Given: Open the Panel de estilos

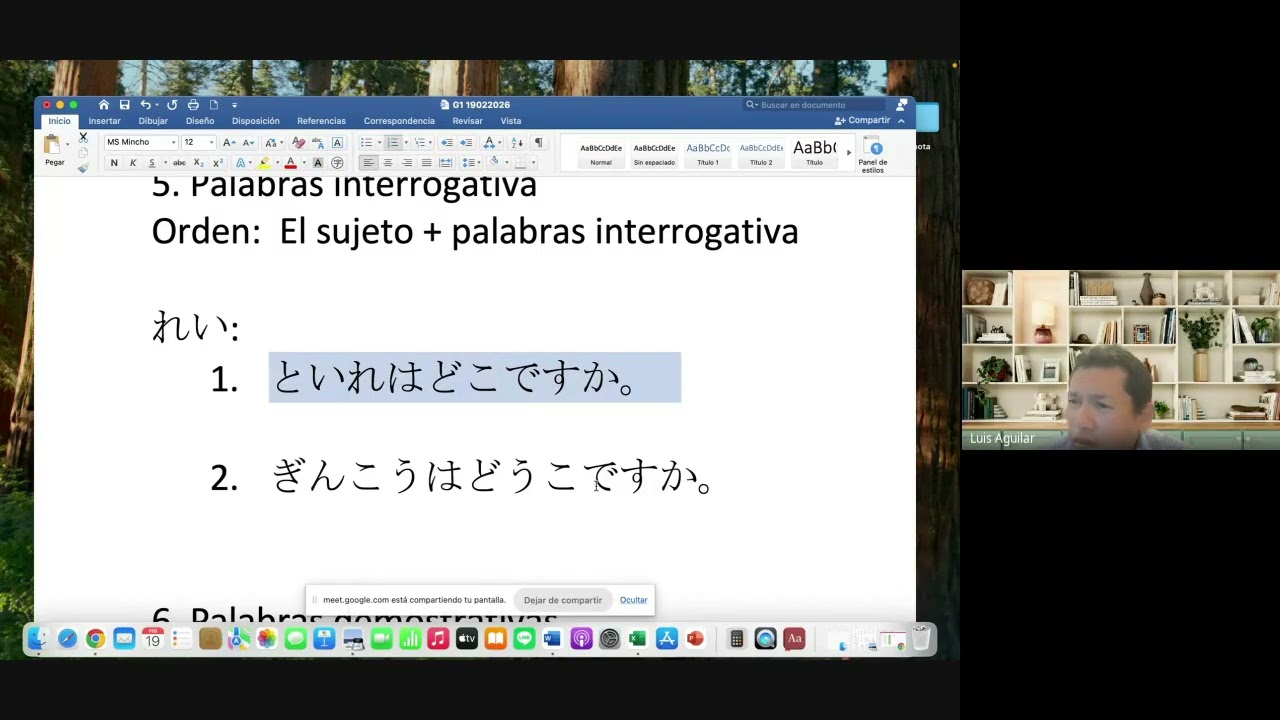Looking at the screenshot, I should click(873, 155).
